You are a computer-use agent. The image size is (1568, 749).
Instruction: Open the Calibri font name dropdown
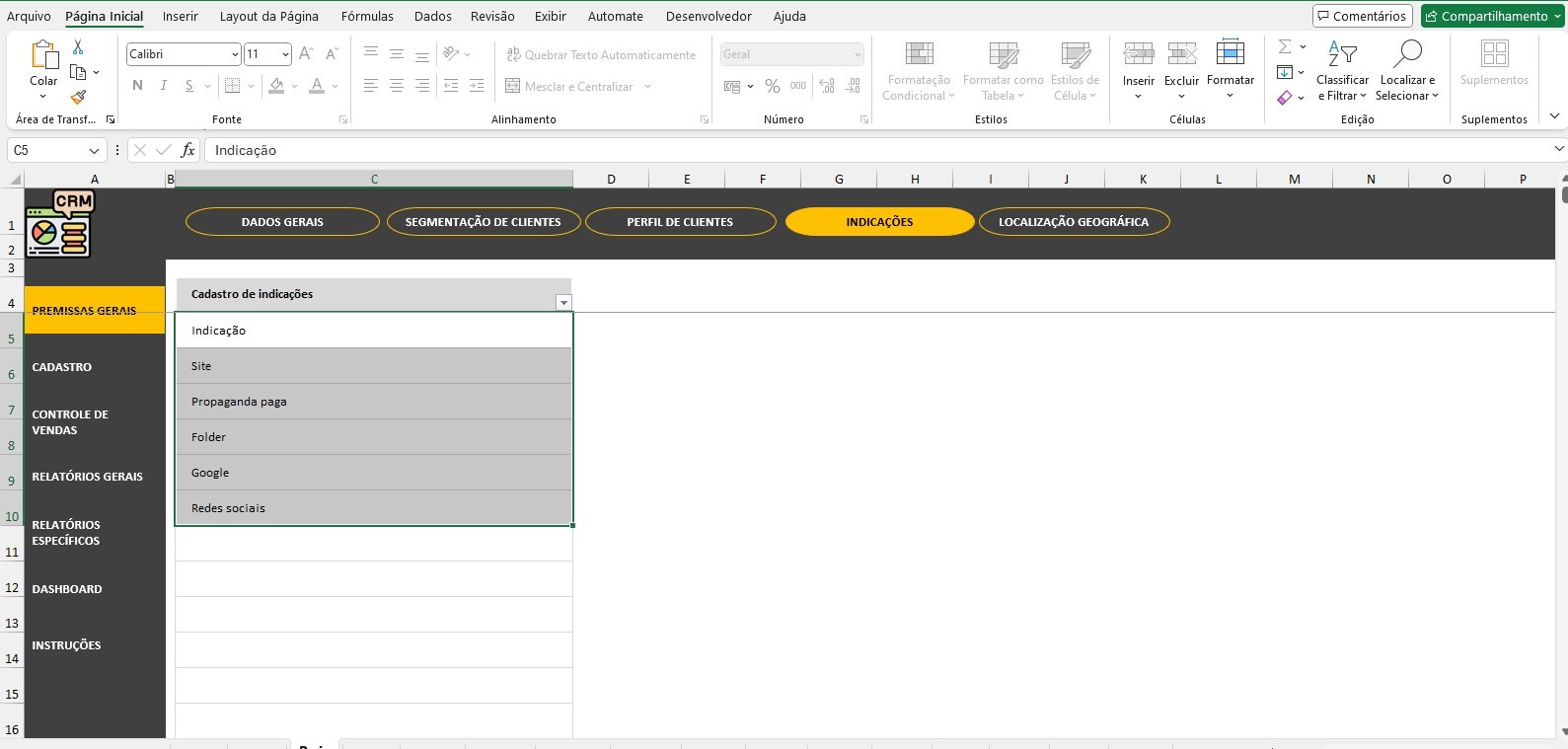click(x=235, y=54)
